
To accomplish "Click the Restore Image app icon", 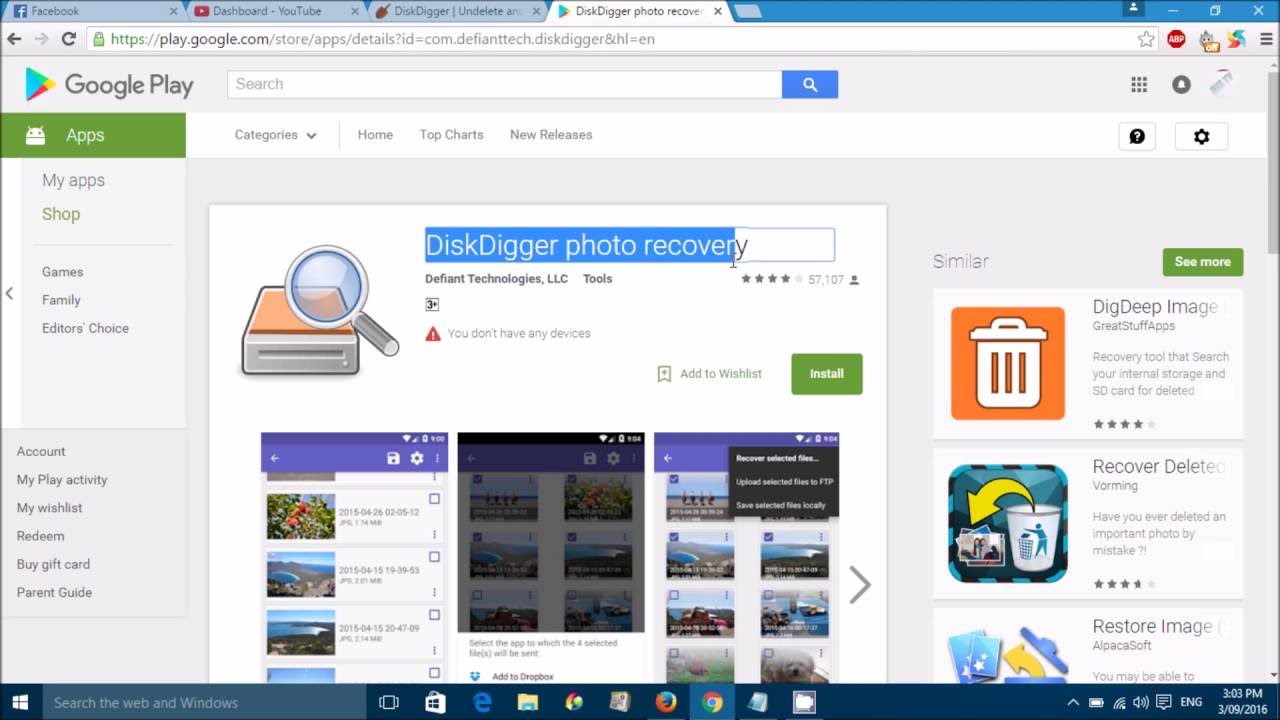I will coord(1008,654).
